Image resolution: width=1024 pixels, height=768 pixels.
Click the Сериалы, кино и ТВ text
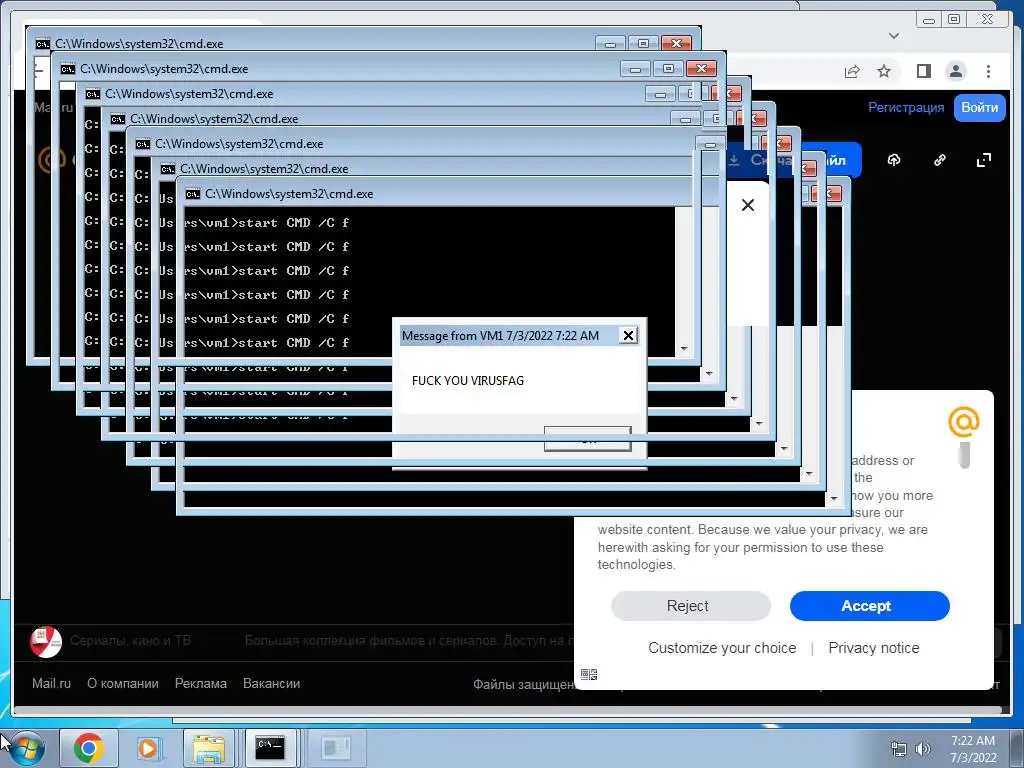pyautogui.click(x=130, y=641)
